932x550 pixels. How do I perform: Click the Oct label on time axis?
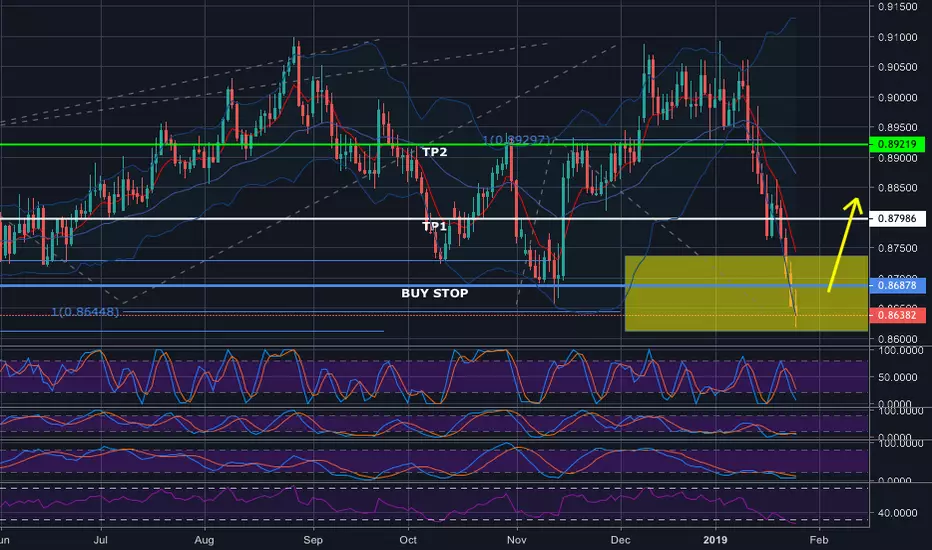tap(408, 540)
